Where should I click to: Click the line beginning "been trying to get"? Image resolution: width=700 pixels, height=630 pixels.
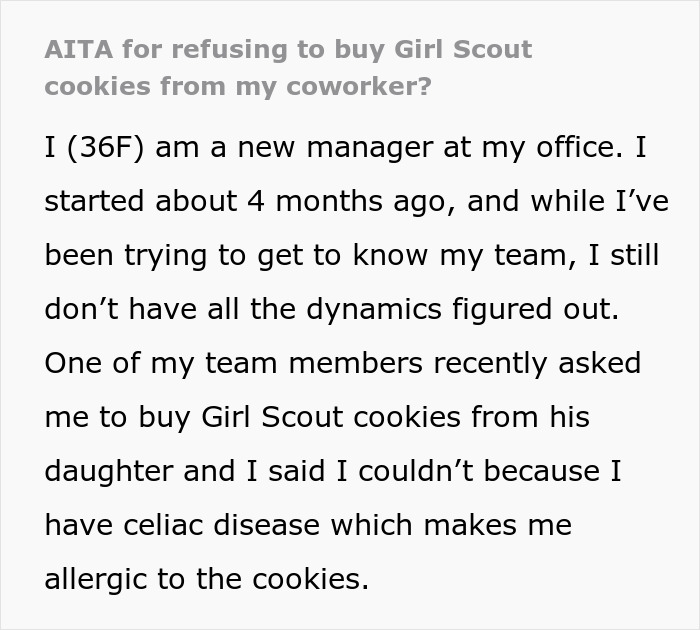tap(350, 256)
